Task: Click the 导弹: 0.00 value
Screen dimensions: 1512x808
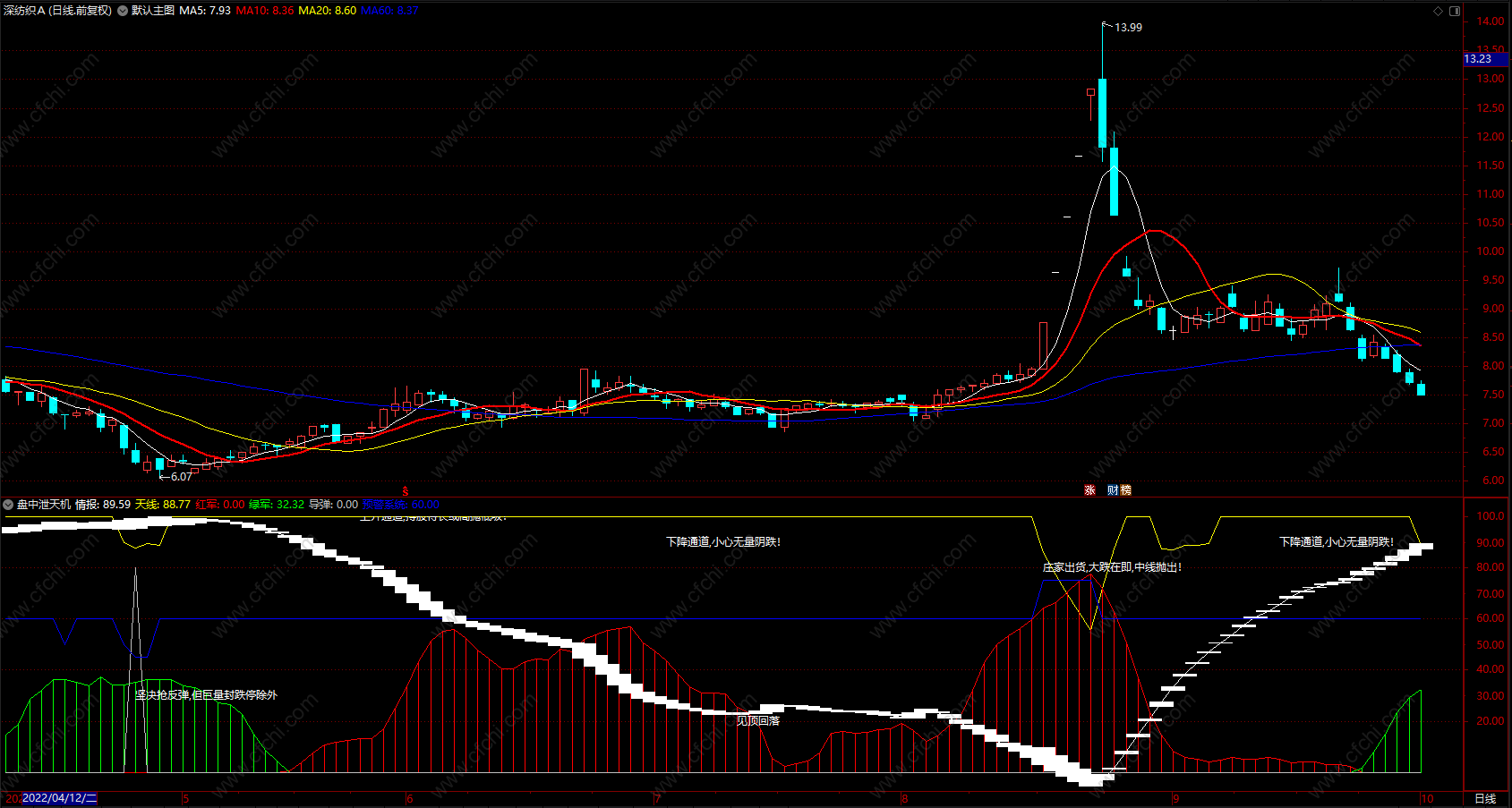Action: coord(333,505)
